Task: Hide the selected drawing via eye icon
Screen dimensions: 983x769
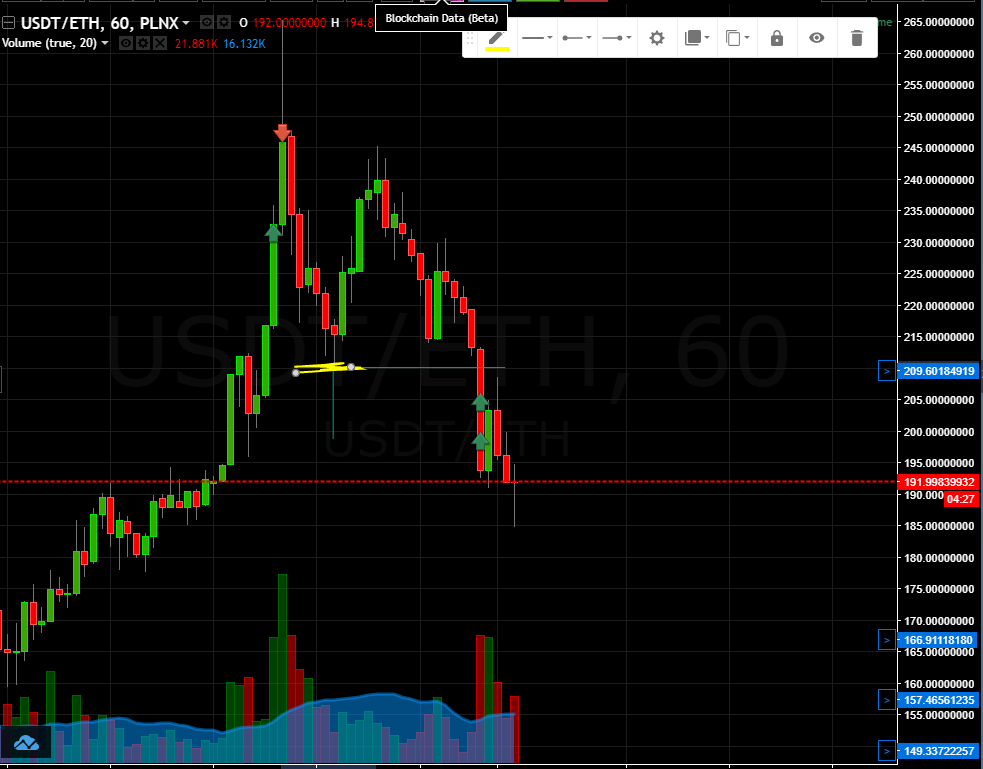Action: [816, 38]
